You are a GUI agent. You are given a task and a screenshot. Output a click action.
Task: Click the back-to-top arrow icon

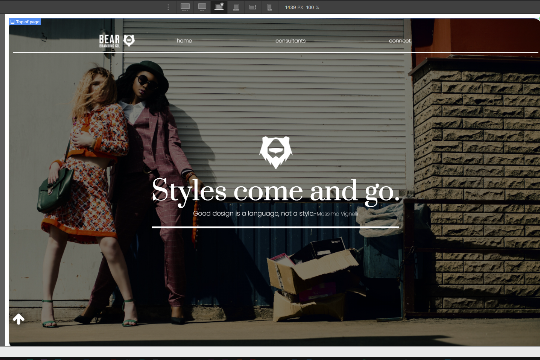(x=19, y=319)
